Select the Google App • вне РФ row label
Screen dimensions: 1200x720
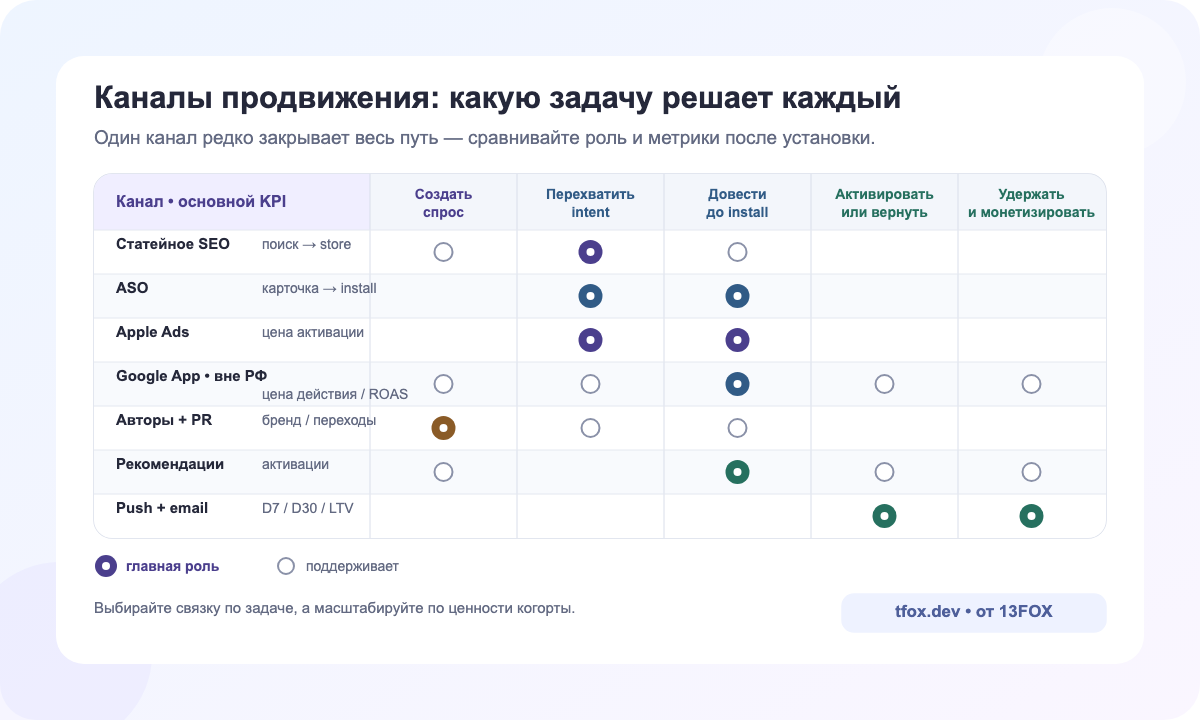coord(192,376)
